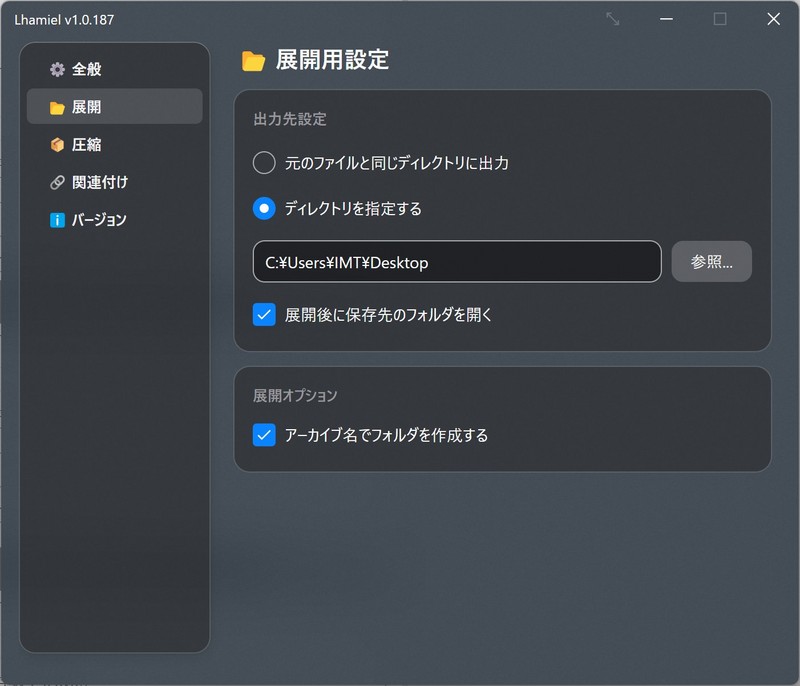
Task: Click the folder icon in 展開用設定 heading
Action: (x=253, y=61)
